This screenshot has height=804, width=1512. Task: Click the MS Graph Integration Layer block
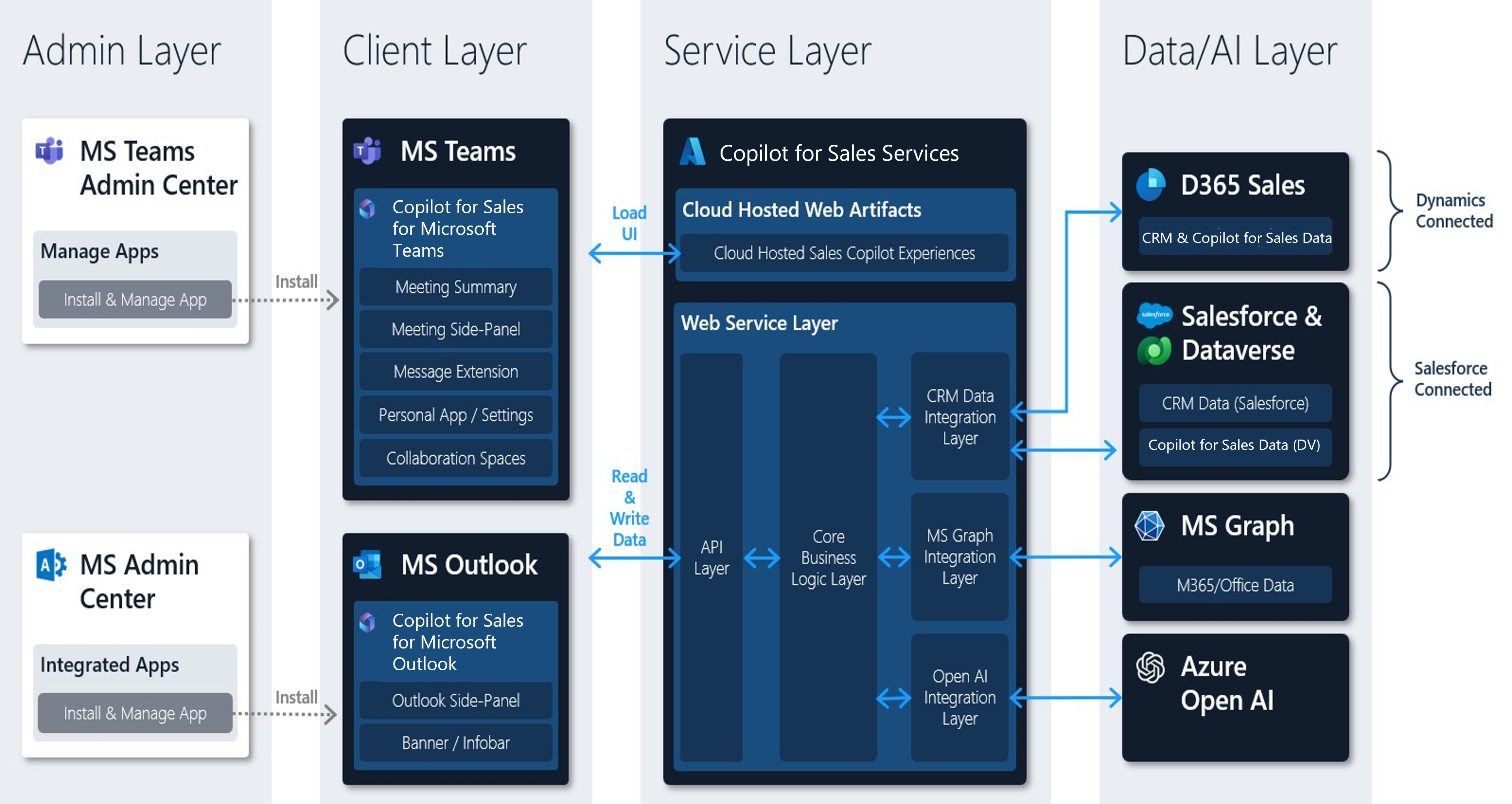(x=959, y=557)
